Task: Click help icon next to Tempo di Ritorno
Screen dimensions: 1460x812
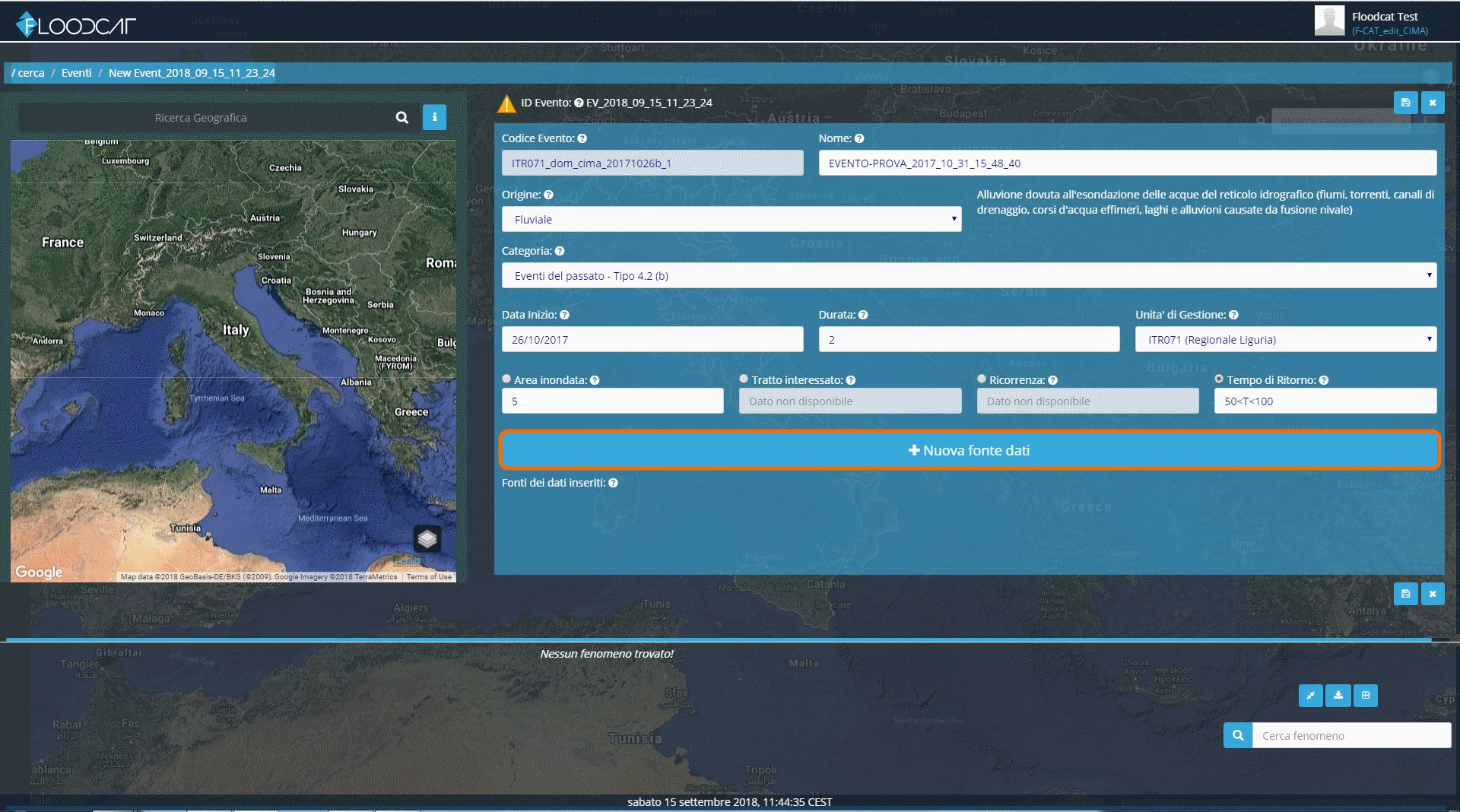Action: click(1324, 380)
